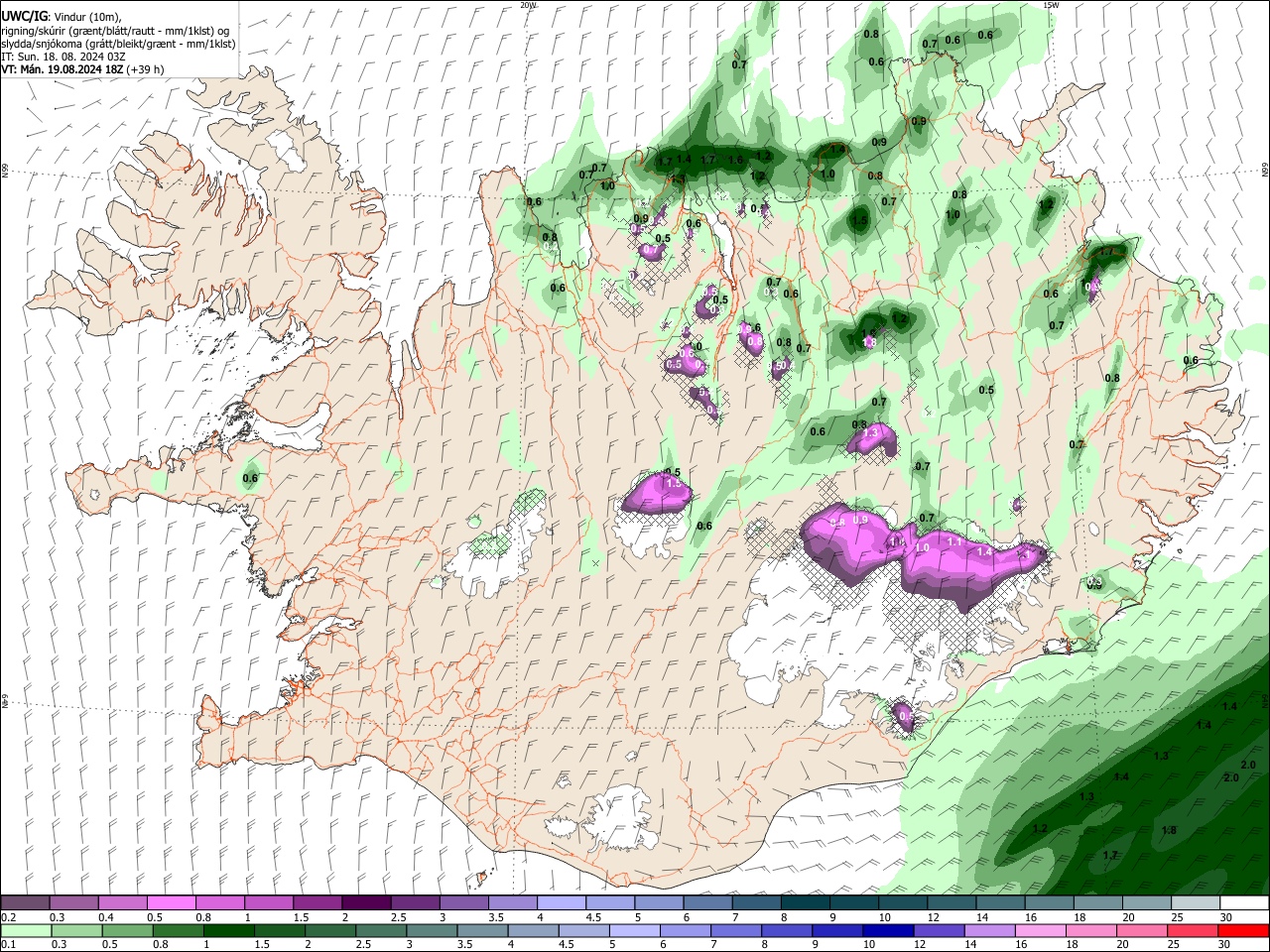The height and width of the screenshot is (952, 1270).
Task: Select the darkest purple 2–2.5 swatch in the top legend row
Action: pyautogui.click(x=366, y=903)
